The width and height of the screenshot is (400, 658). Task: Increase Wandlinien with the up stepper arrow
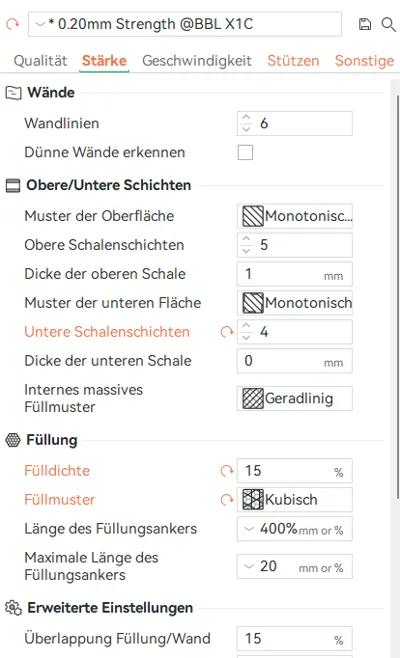click(246, 118)
